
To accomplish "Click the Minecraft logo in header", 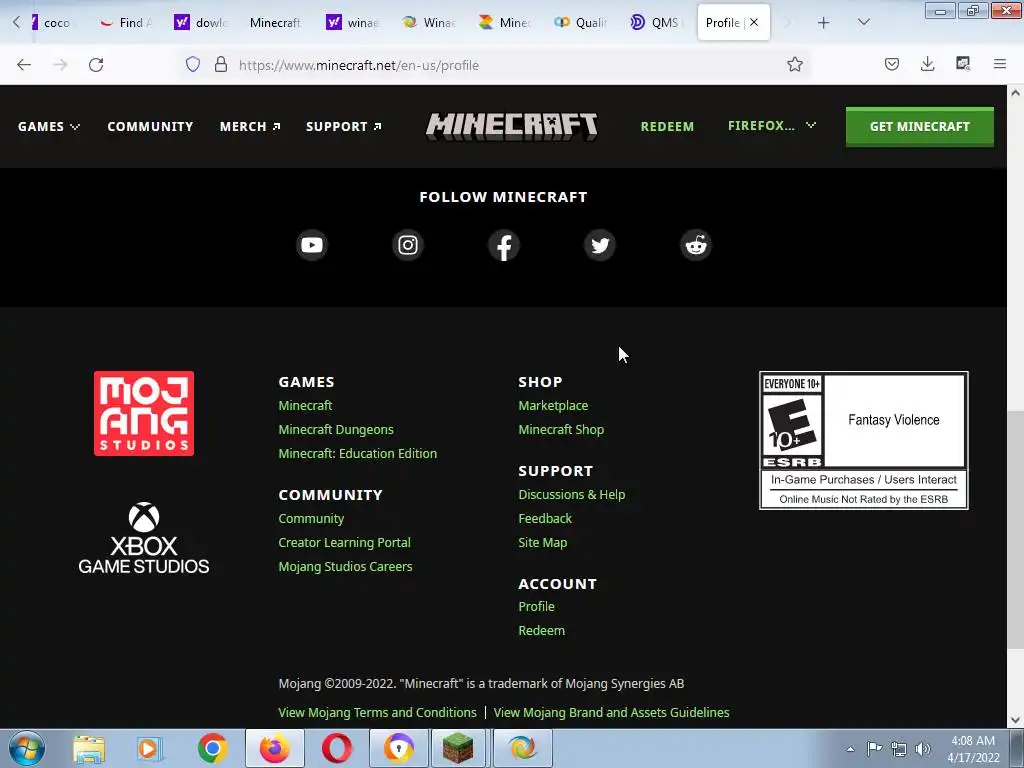I will point(511,126).
